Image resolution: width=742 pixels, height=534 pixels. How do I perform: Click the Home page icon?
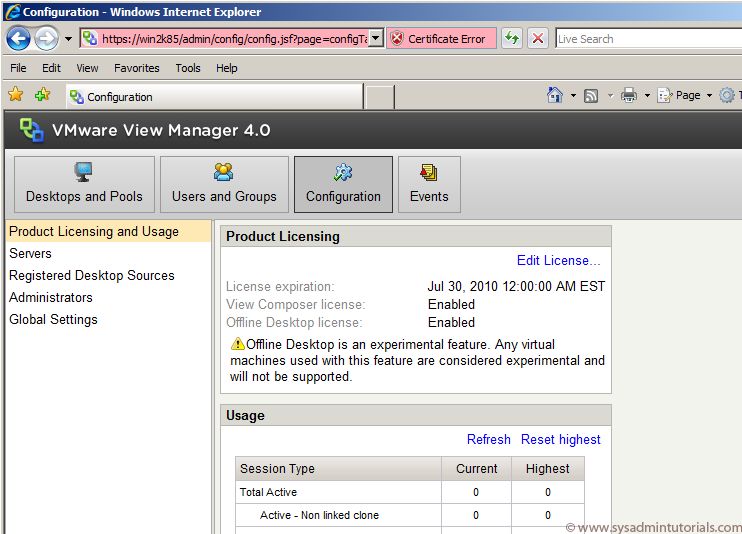point(555,95)
